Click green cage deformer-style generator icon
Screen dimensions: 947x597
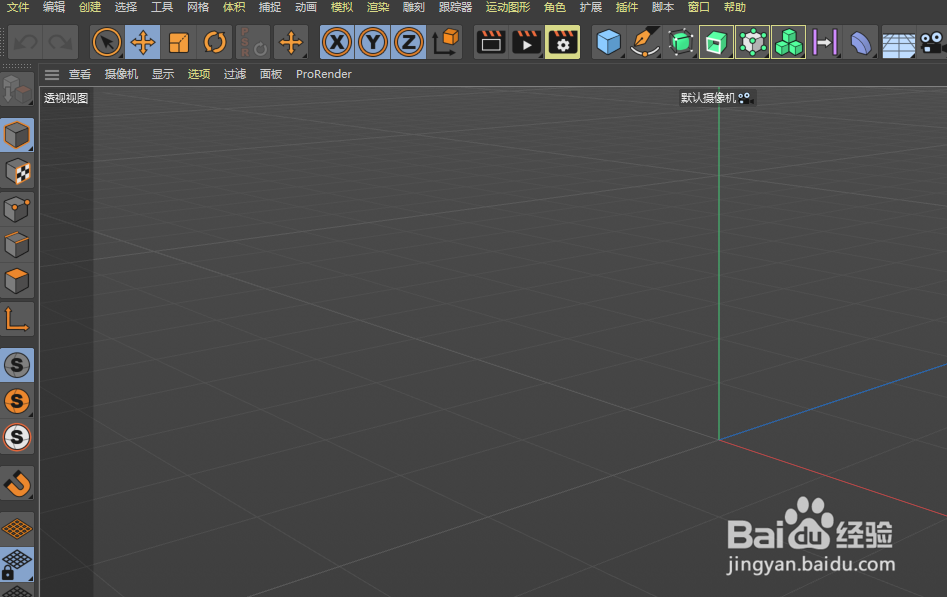pos(753,42)
